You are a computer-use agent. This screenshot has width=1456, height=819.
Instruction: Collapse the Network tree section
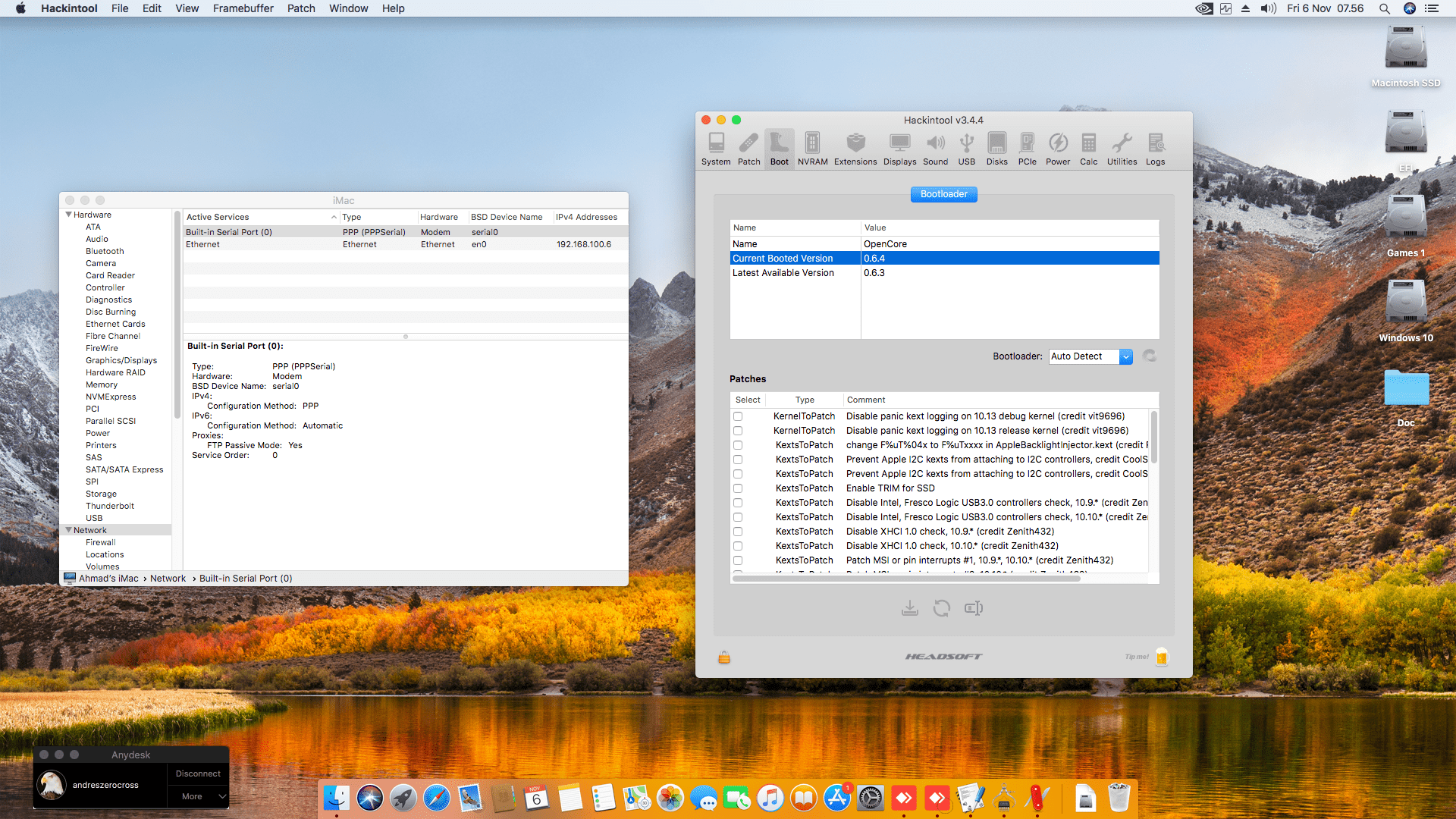(69, 530)
